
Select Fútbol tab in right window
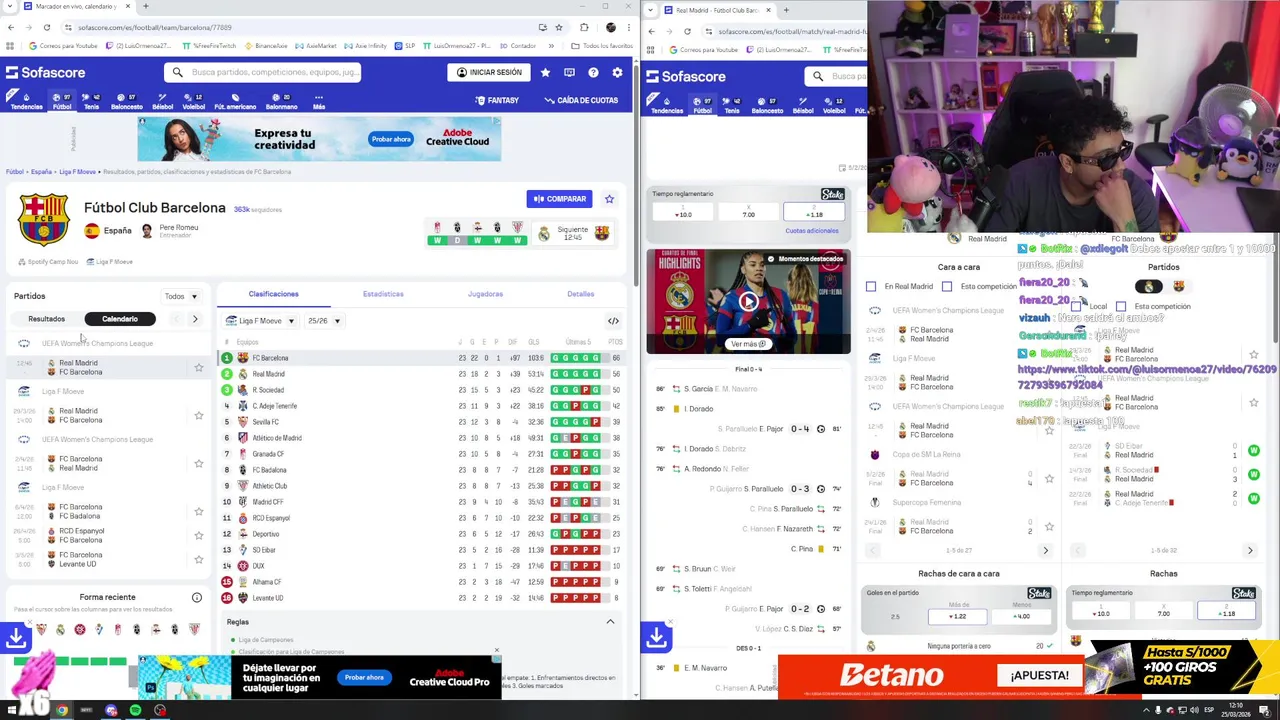(703, 105)
